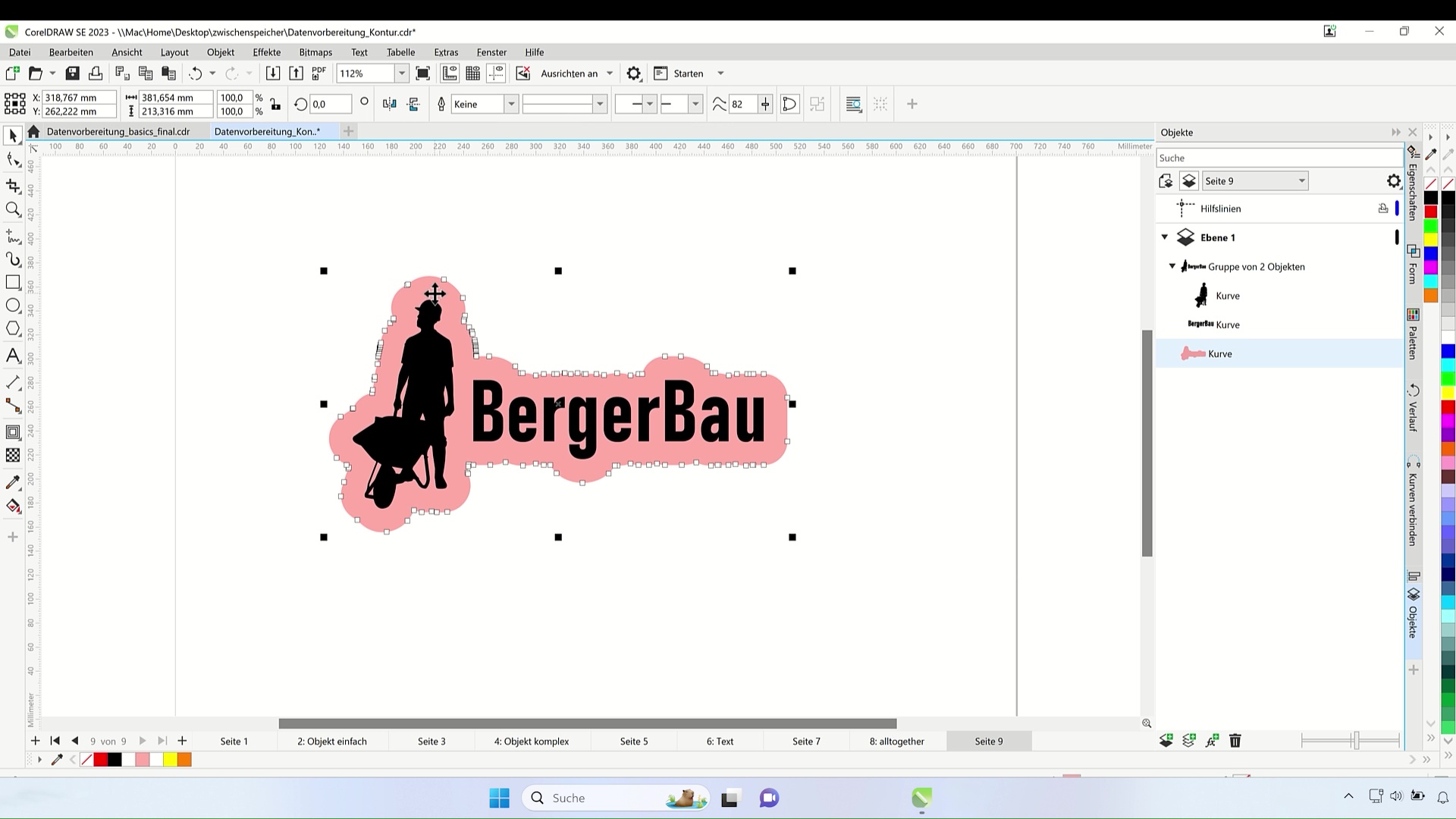Viewport: 1456px width, 819px height.
Task: Pick the Eyedropper tool in toolbox
Action: pos(13,482)
